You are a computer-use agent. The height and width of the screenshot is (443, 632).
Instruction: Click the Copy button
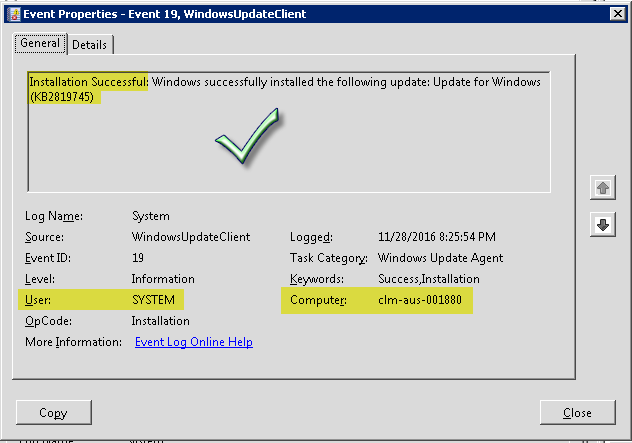pos(54,412)
